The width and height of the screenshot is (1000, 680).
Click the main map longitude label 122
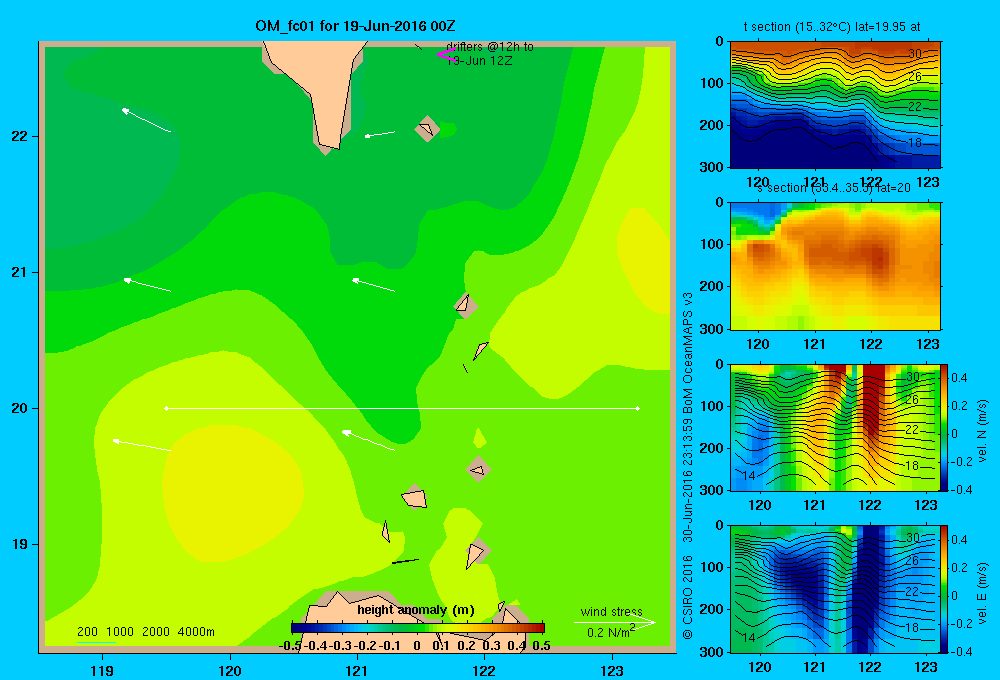484,670
